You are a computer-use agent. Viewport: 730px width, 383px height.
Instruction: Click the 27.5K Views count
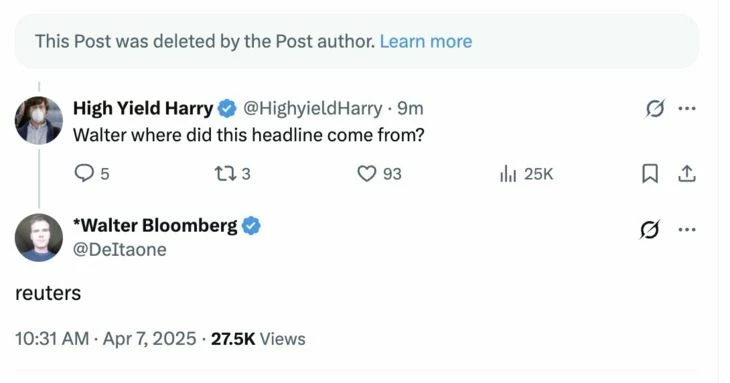pos(258,339)
